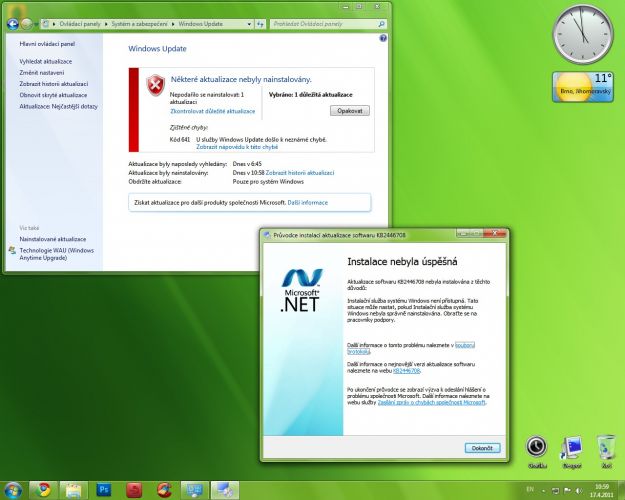Click Action Center flag in system tray

click(x=567, y=490)
